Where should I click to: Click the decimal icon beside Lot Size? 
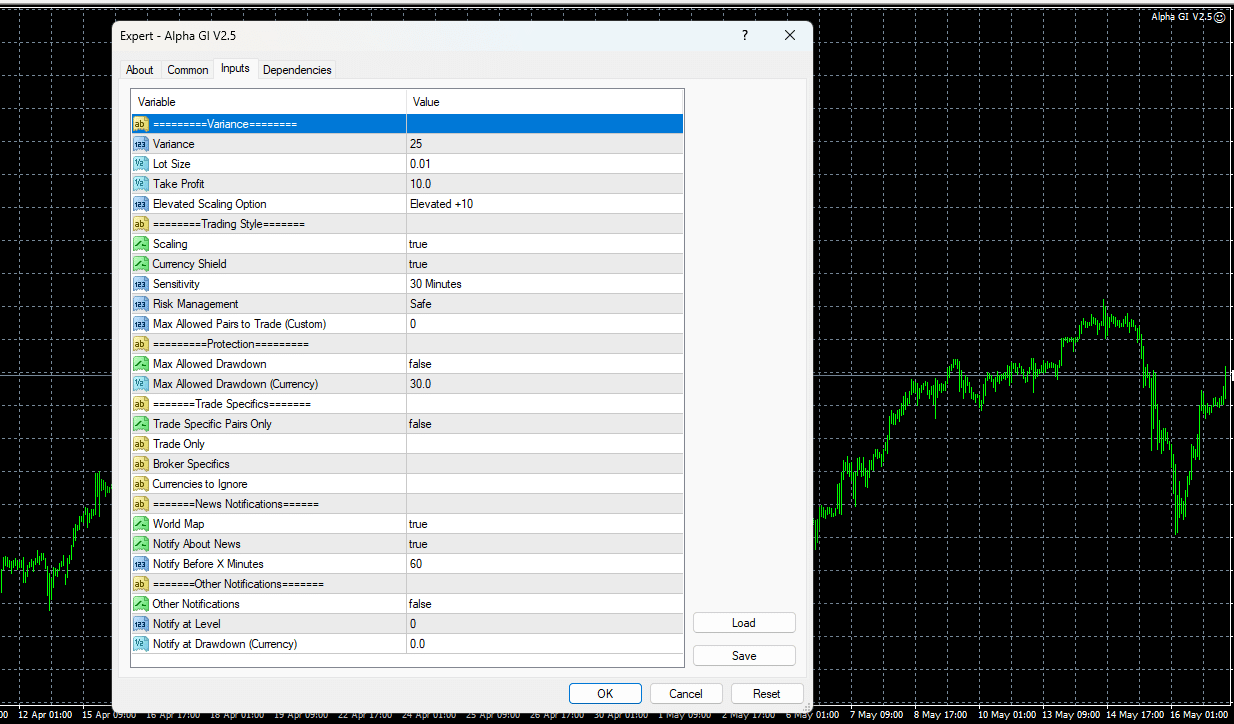140,164
